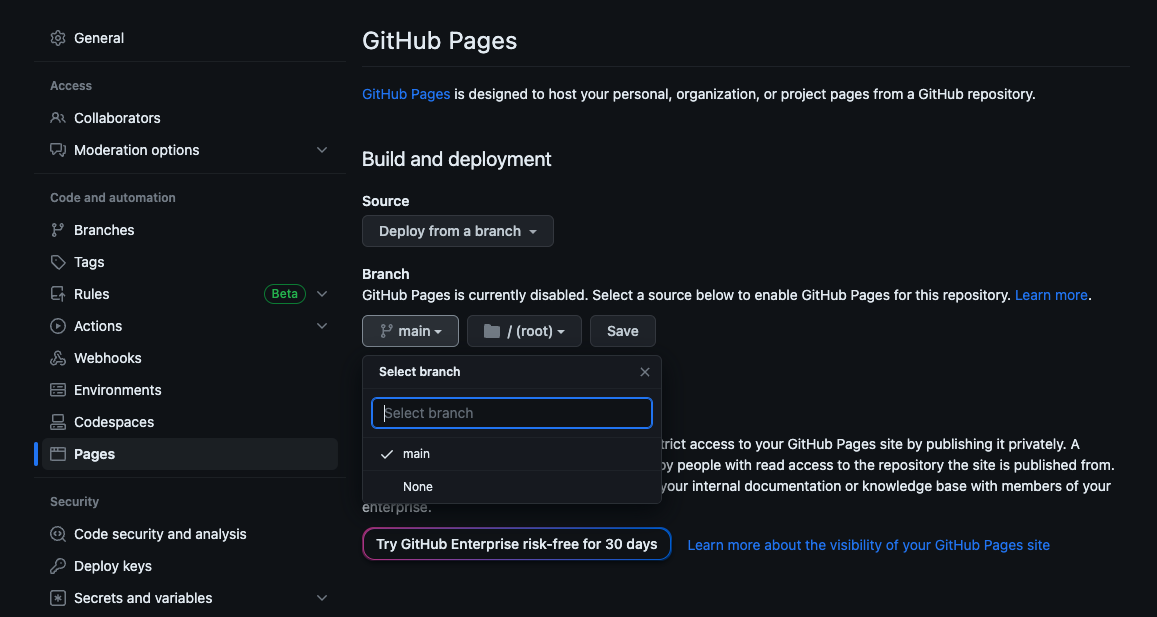The width and height of the screenshot is (1157, 617).
Task: Click the branch icon on main button
Action: (385, 331)
